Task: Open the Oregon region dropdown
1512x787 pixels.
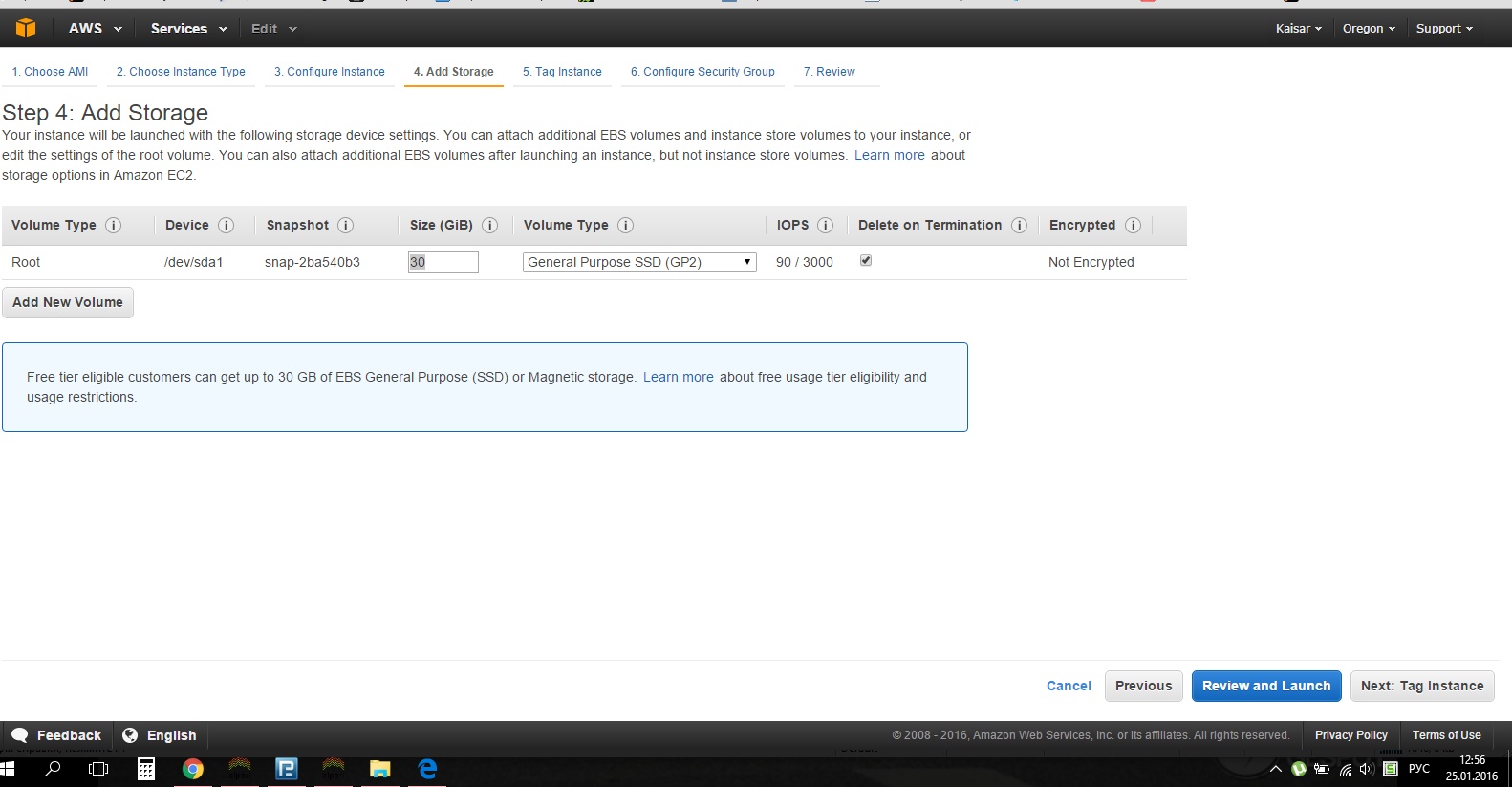Action: click(1369, 29)
